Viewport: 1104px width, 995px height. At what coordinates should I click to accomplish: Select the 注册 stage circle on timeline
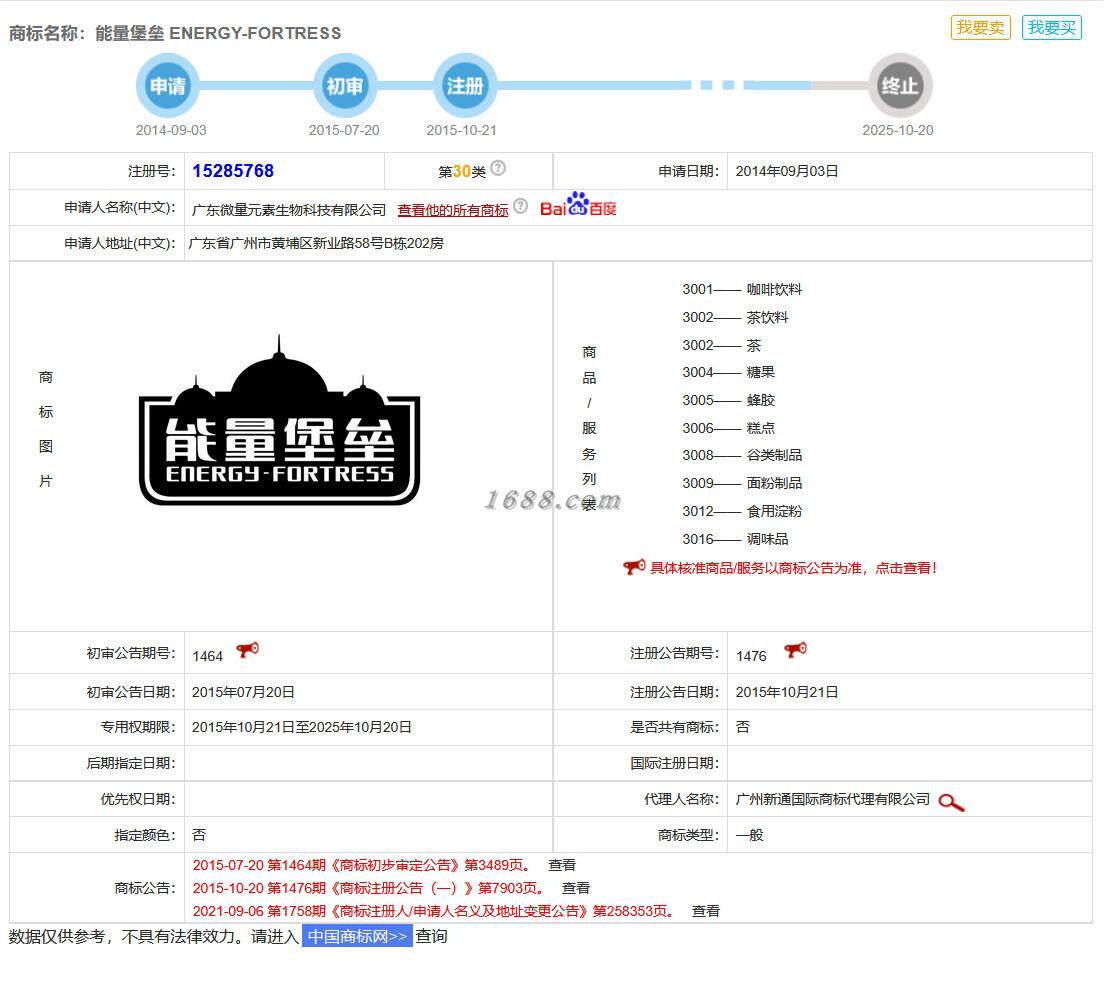pyautogui.click(x=465, y=85)
